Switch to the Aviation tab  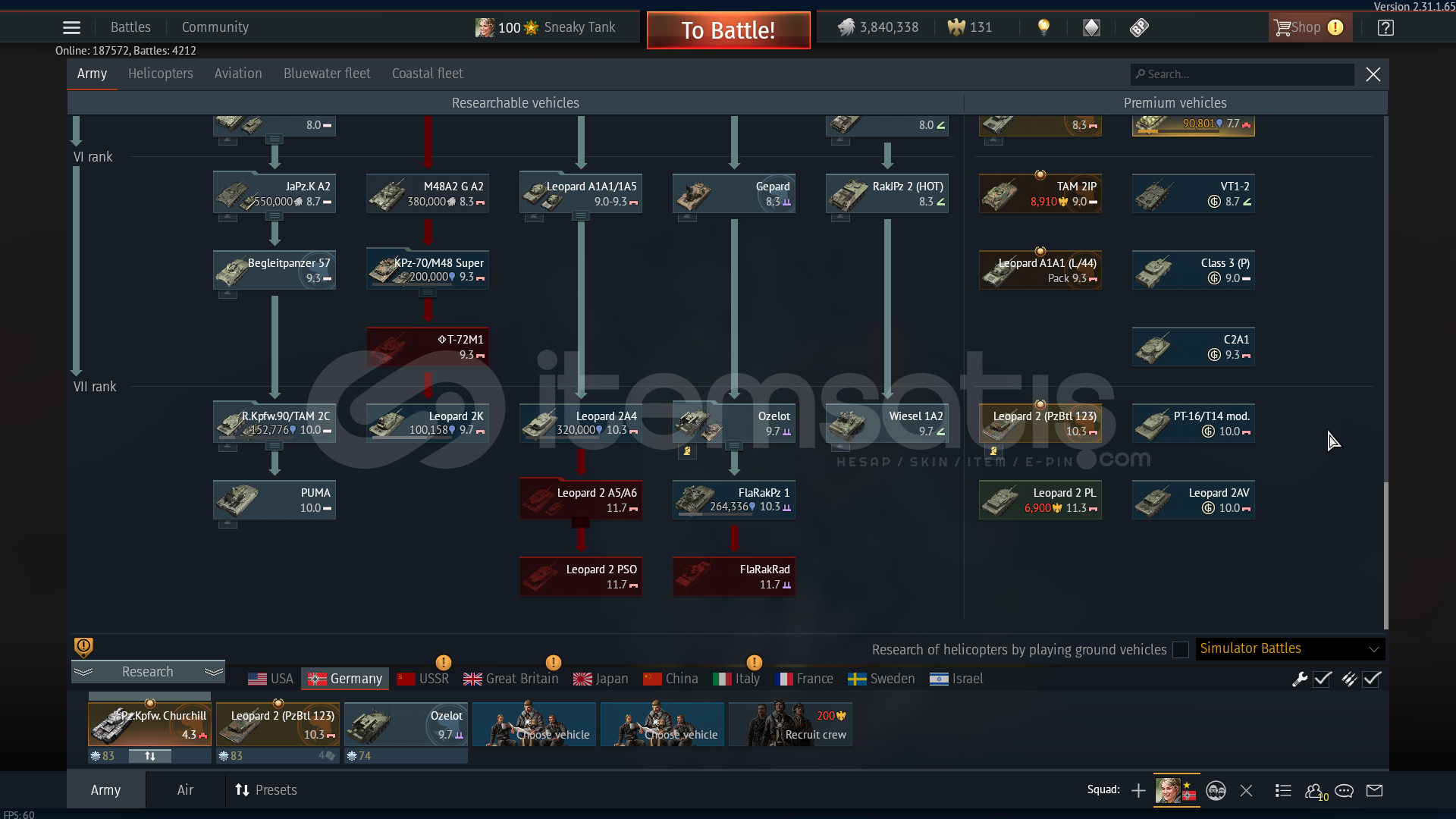tap(238, 74)
